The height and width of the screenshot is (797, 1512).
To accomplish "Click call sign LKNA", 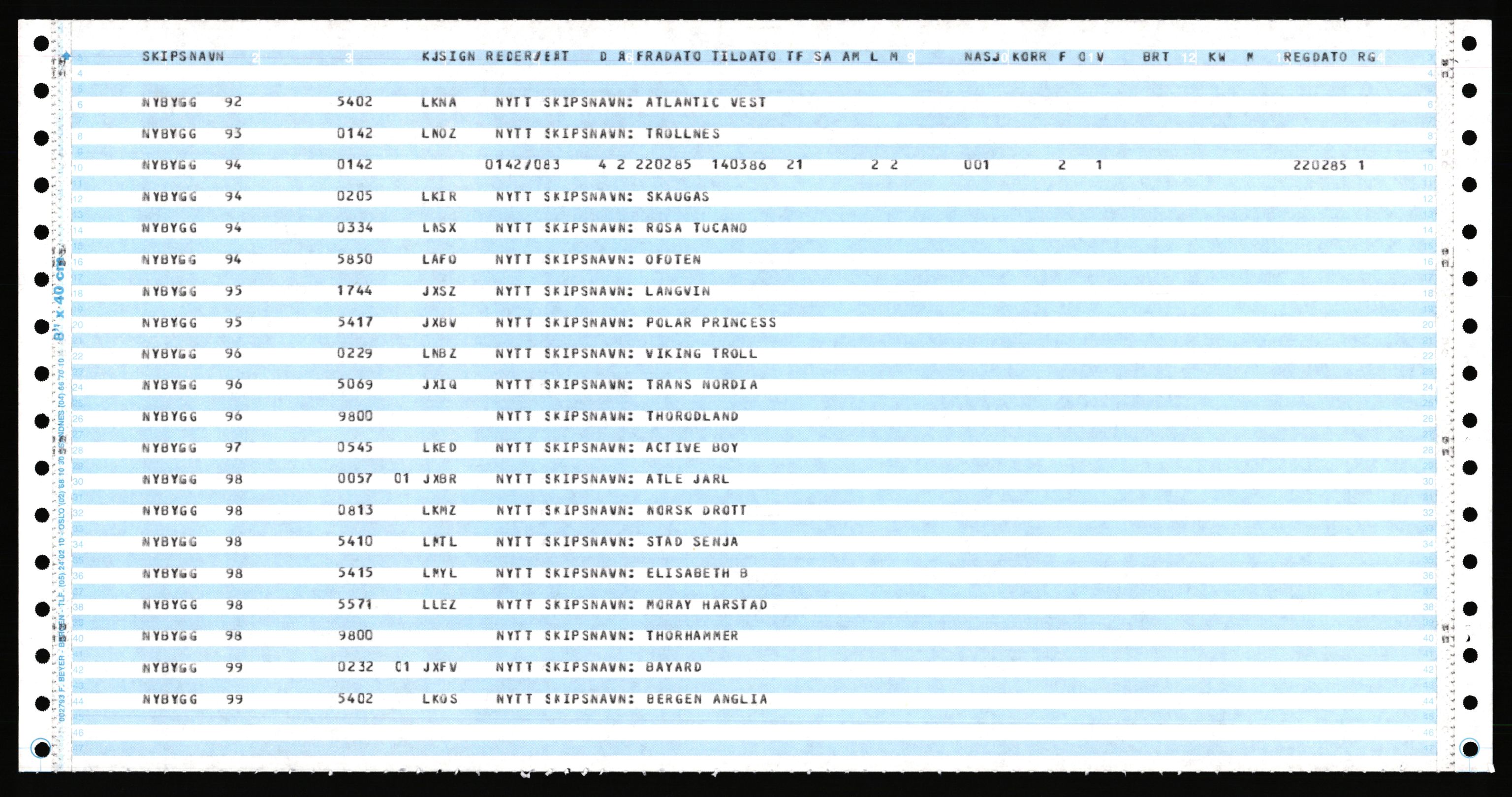I will tap(439, 102).
